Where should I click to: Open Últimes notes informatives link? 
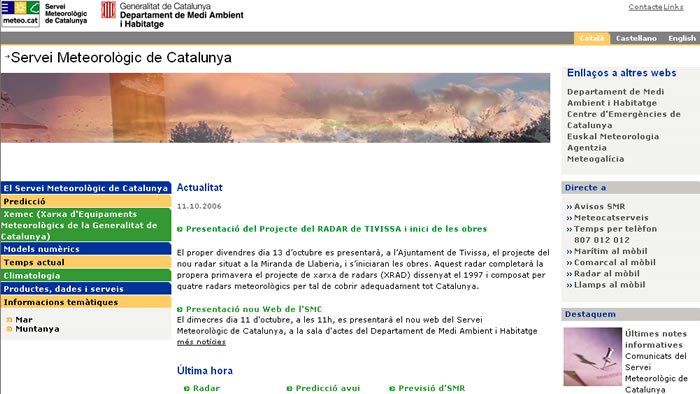click(656, 339)
